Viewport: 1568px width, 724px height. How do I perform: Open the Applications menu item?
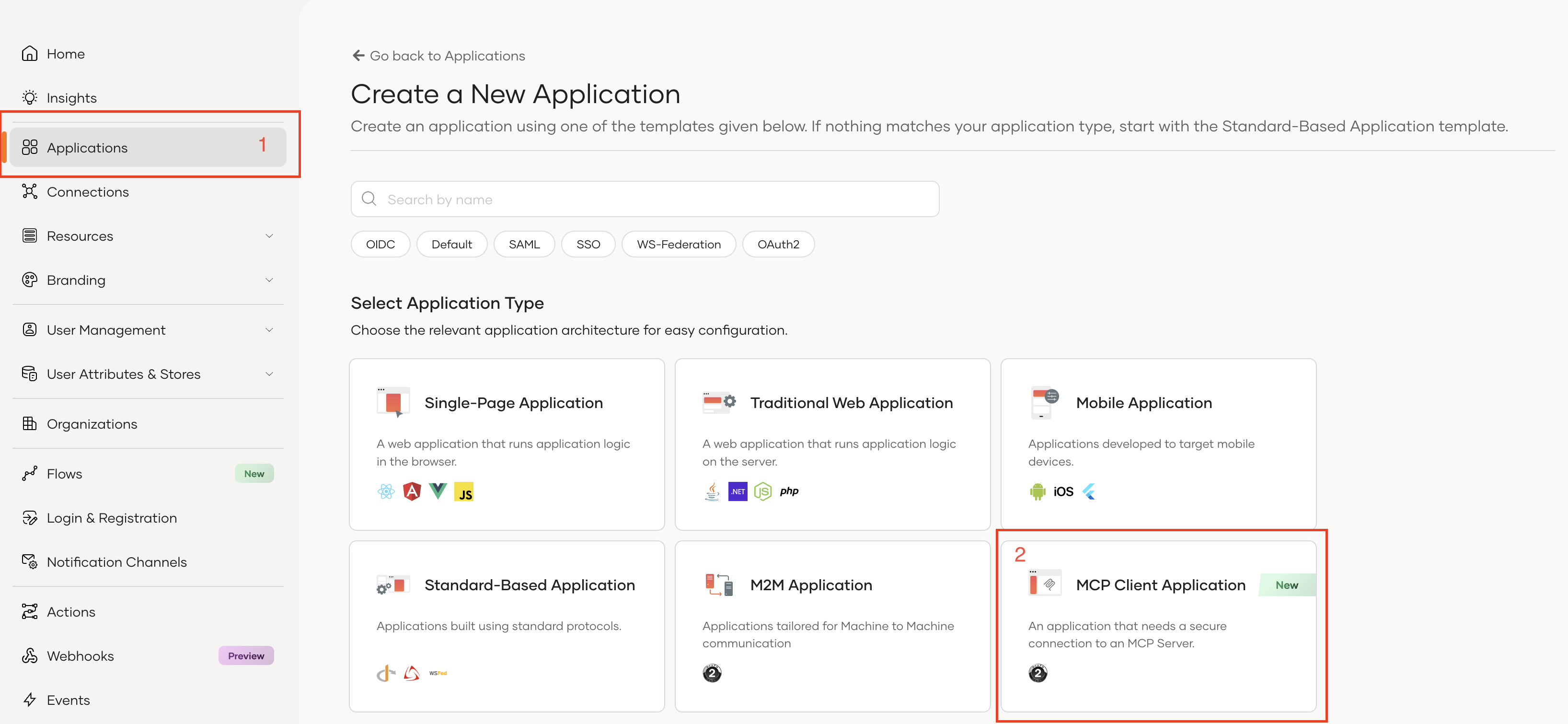86,147
